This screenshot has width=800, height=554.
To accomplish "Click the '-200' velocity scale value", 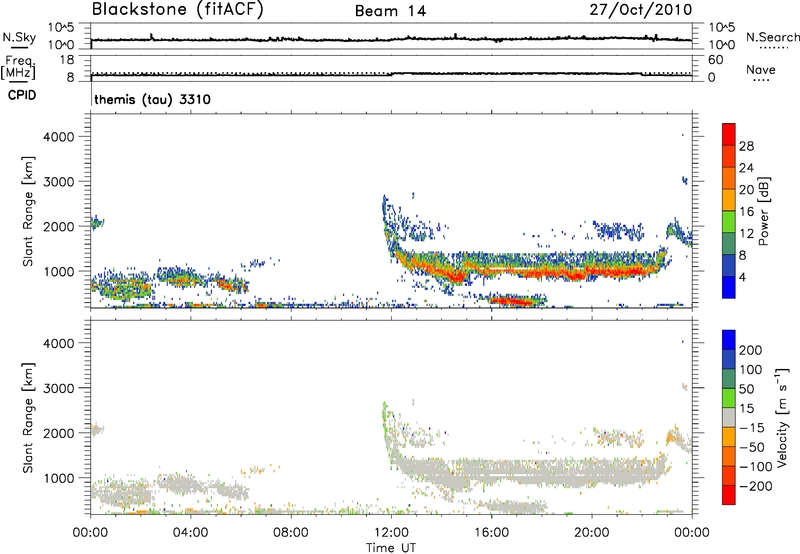I will pyautogui.click(x=756, y=486).
